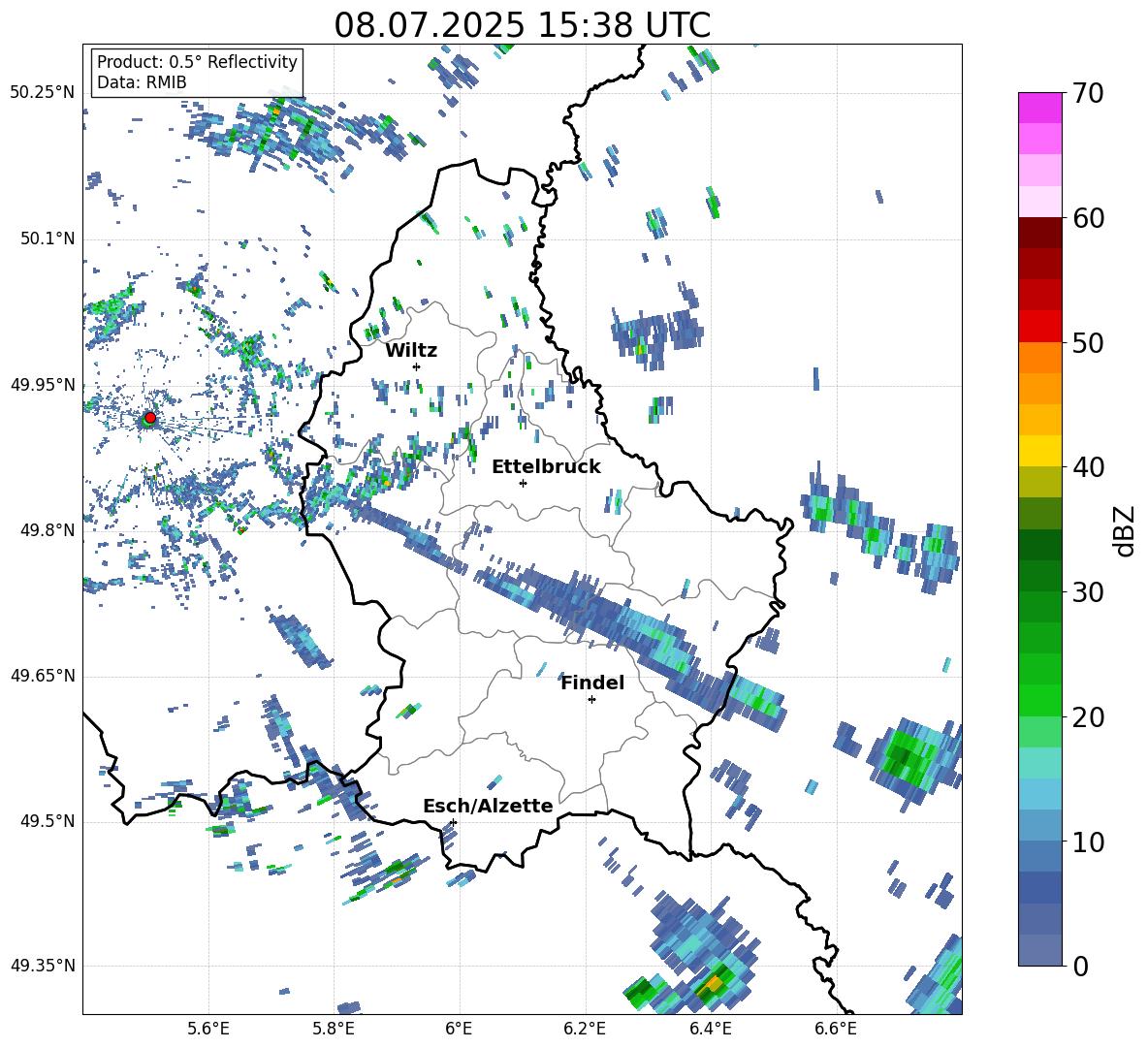The image size is (1148, 1048).
Task: Click the cross marker below Ettelbruck
Action: click(523, 483)
